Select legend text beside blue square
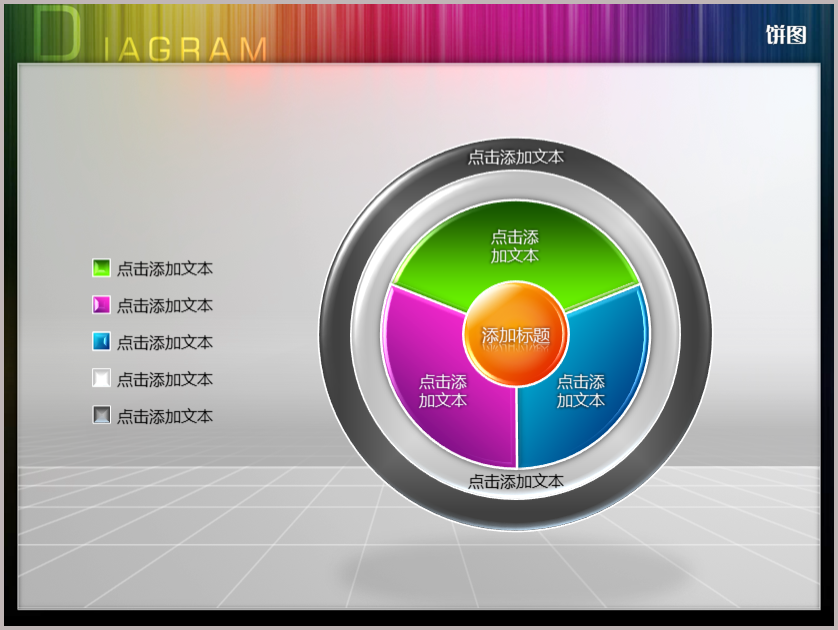The width and height of the screenshot is (838, 630). pyautogui.click(x=165, y=342)
